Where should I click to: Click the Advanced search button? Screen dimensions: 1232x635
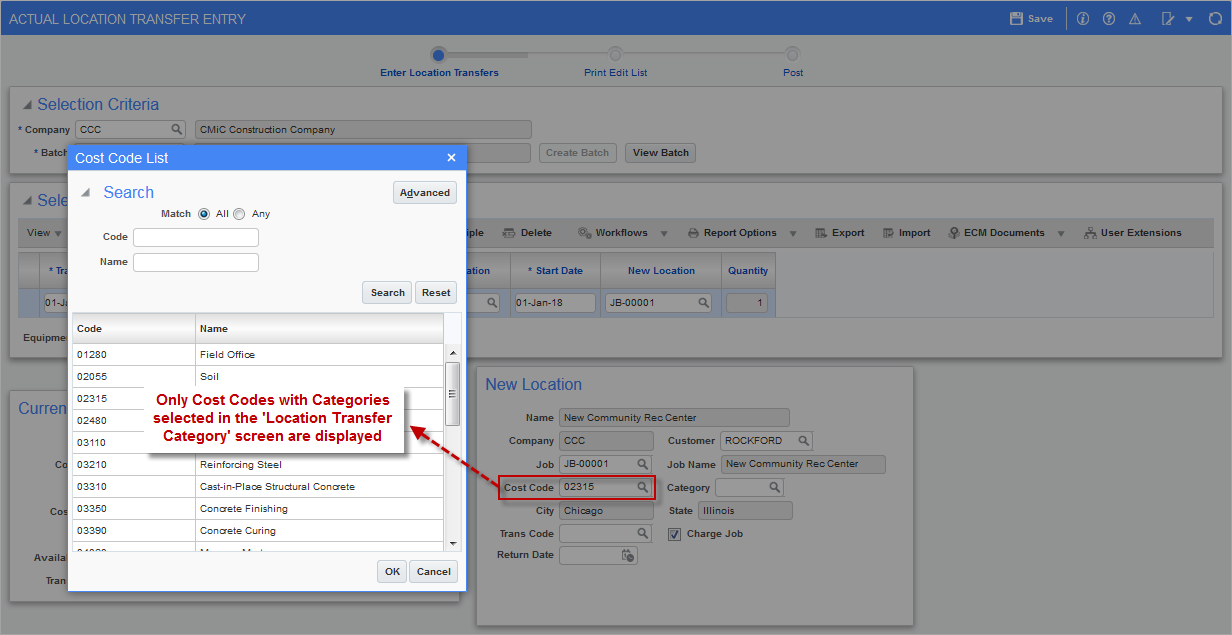[425, 193]
